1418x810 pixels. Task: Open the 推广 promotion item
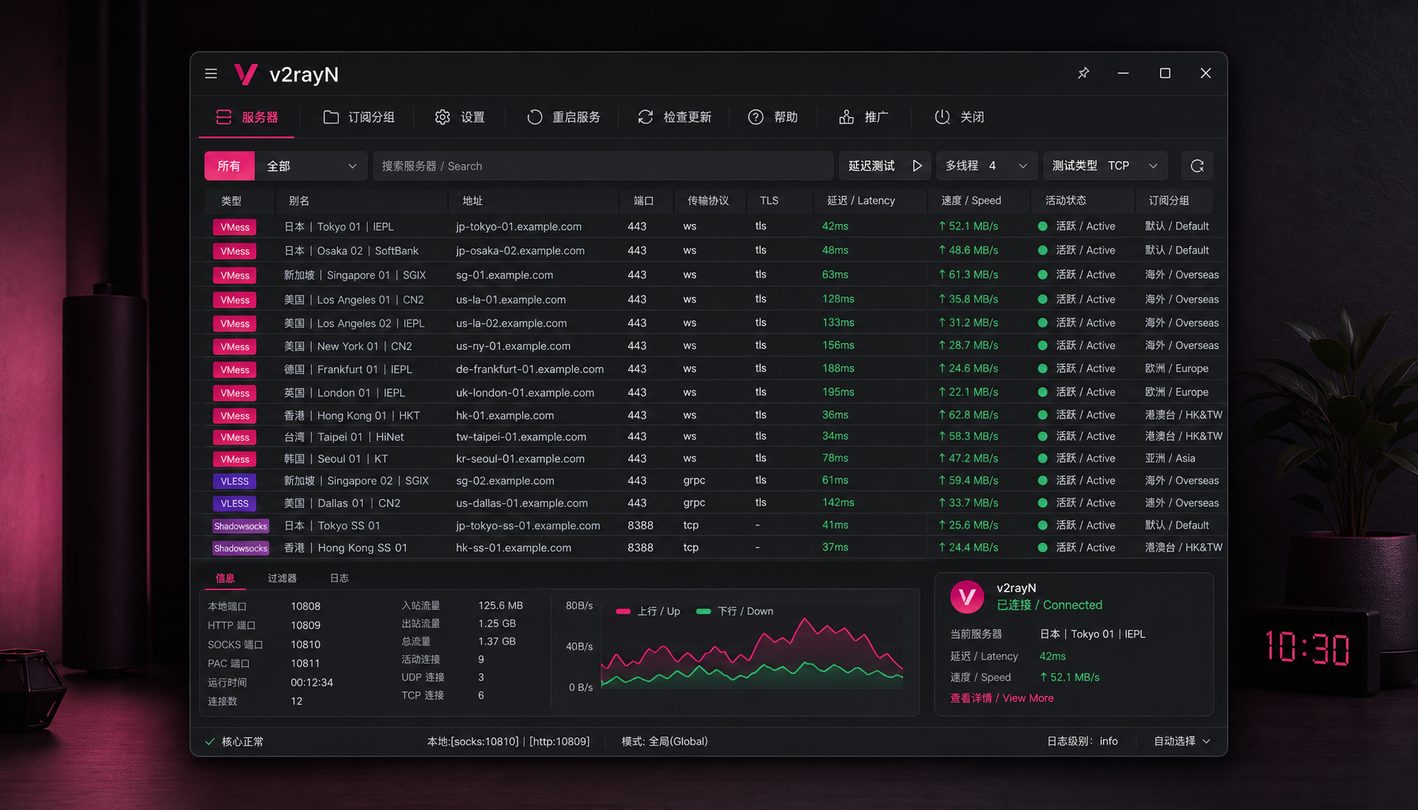863,117
